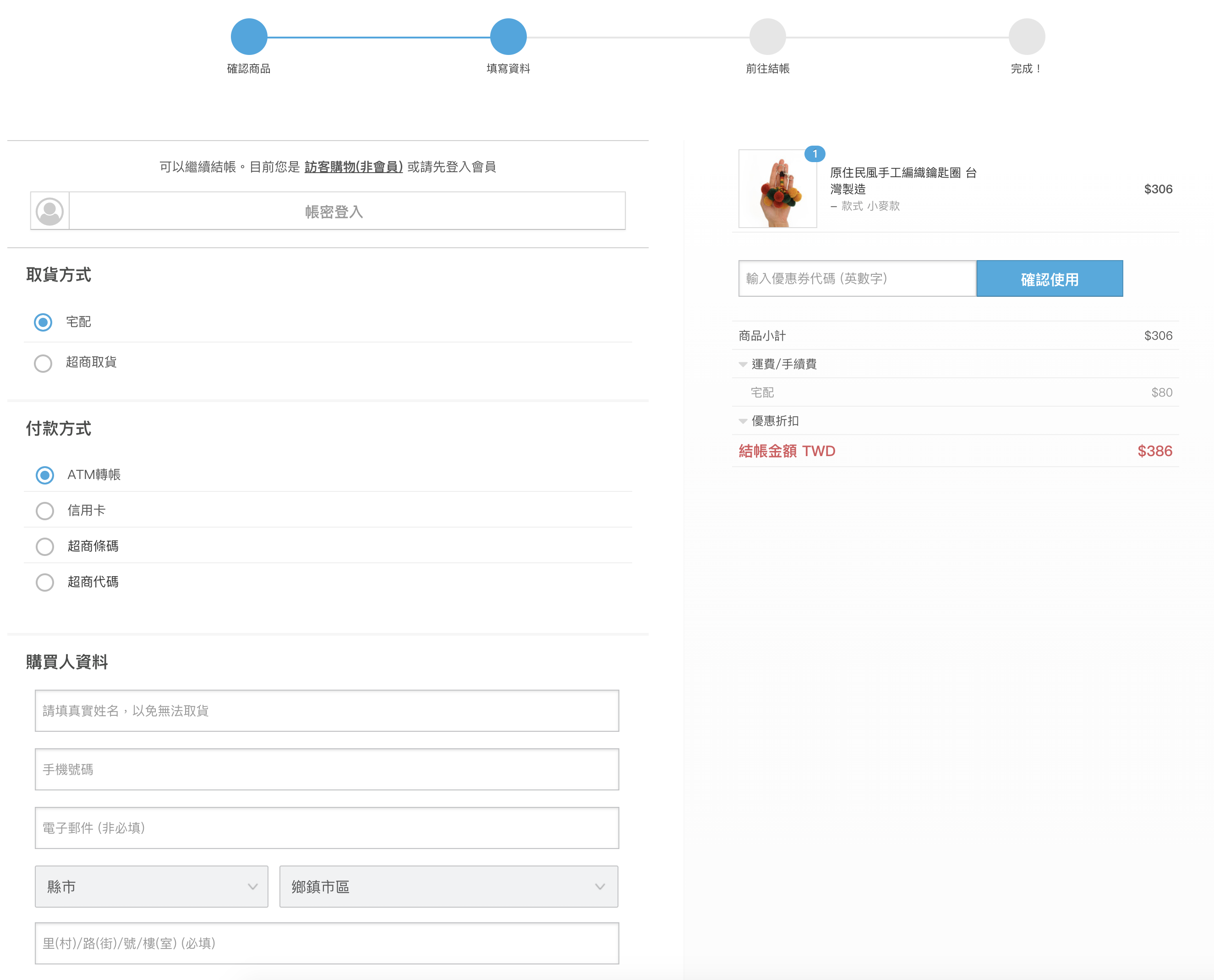Click the 填寫資料 progress step circle
The width and height of the screenshot is (1214, 980).
point(508,37)
